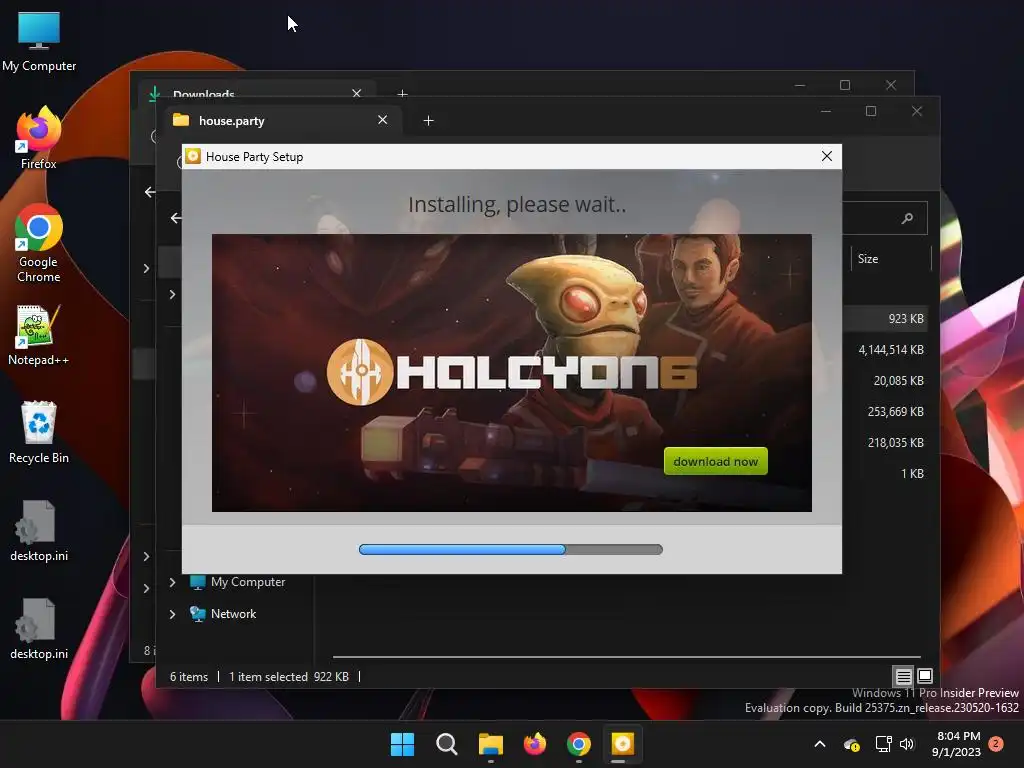
Task: Show hidden system tray icons
Action: tap(820, 744)
